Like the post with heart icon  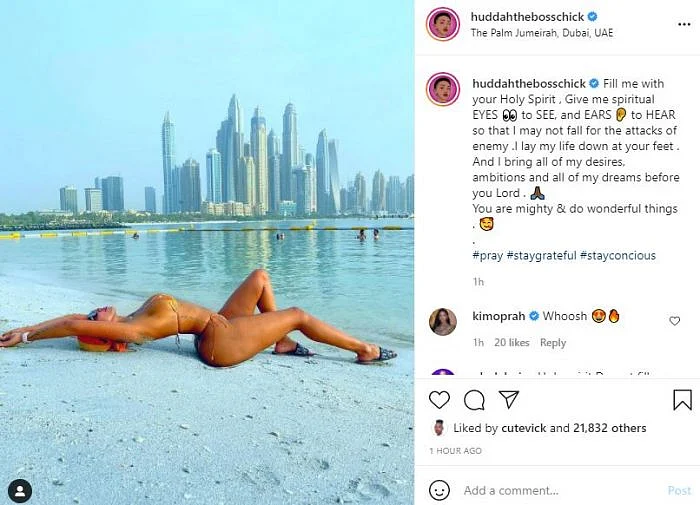[x=439, y=400]
